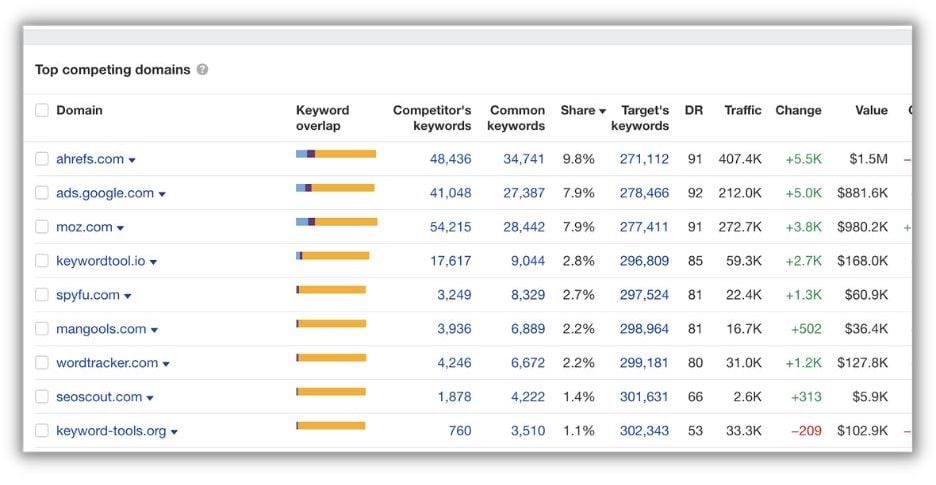Open the spyfu.com domain link
936x485 pixels.
coord(88,295)
